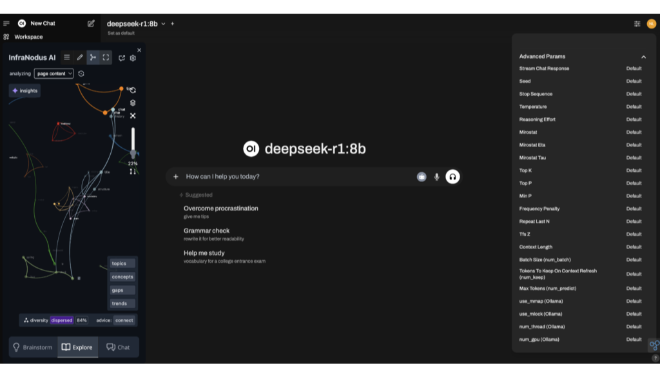Select the 'trends' graph button
The height and width of the screenshot is (377, 660).
[122, 303]
